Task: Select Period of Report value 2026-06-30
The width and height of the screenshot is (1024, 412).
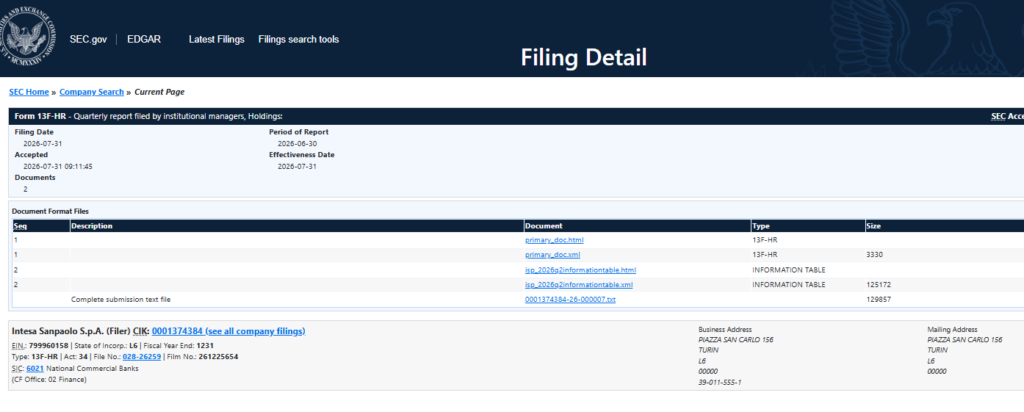Action: (297, 144)
